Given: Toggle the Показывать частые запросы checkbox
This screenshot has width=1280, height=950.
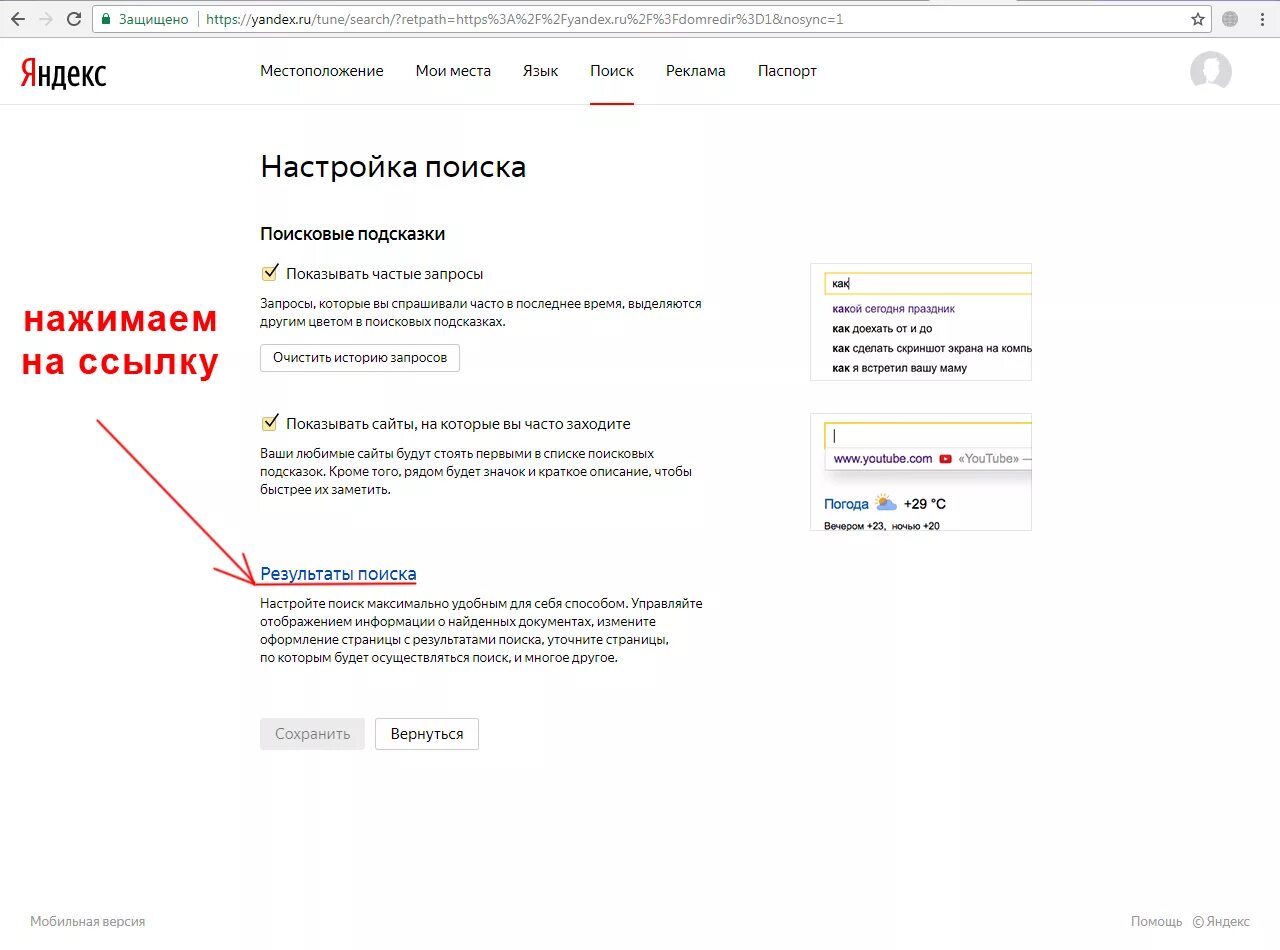Looking at the screenshot, I should coord(269,273).
